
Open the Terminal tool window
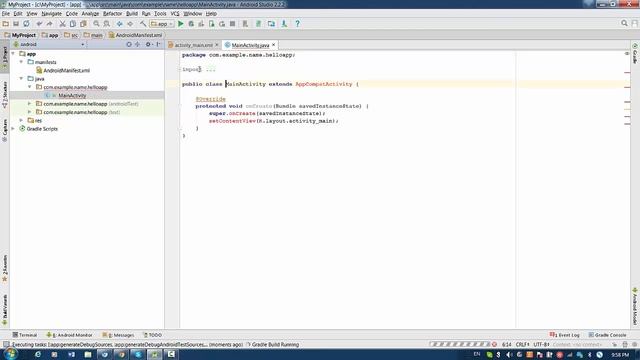pyautogui.click(x=25, y=335)
